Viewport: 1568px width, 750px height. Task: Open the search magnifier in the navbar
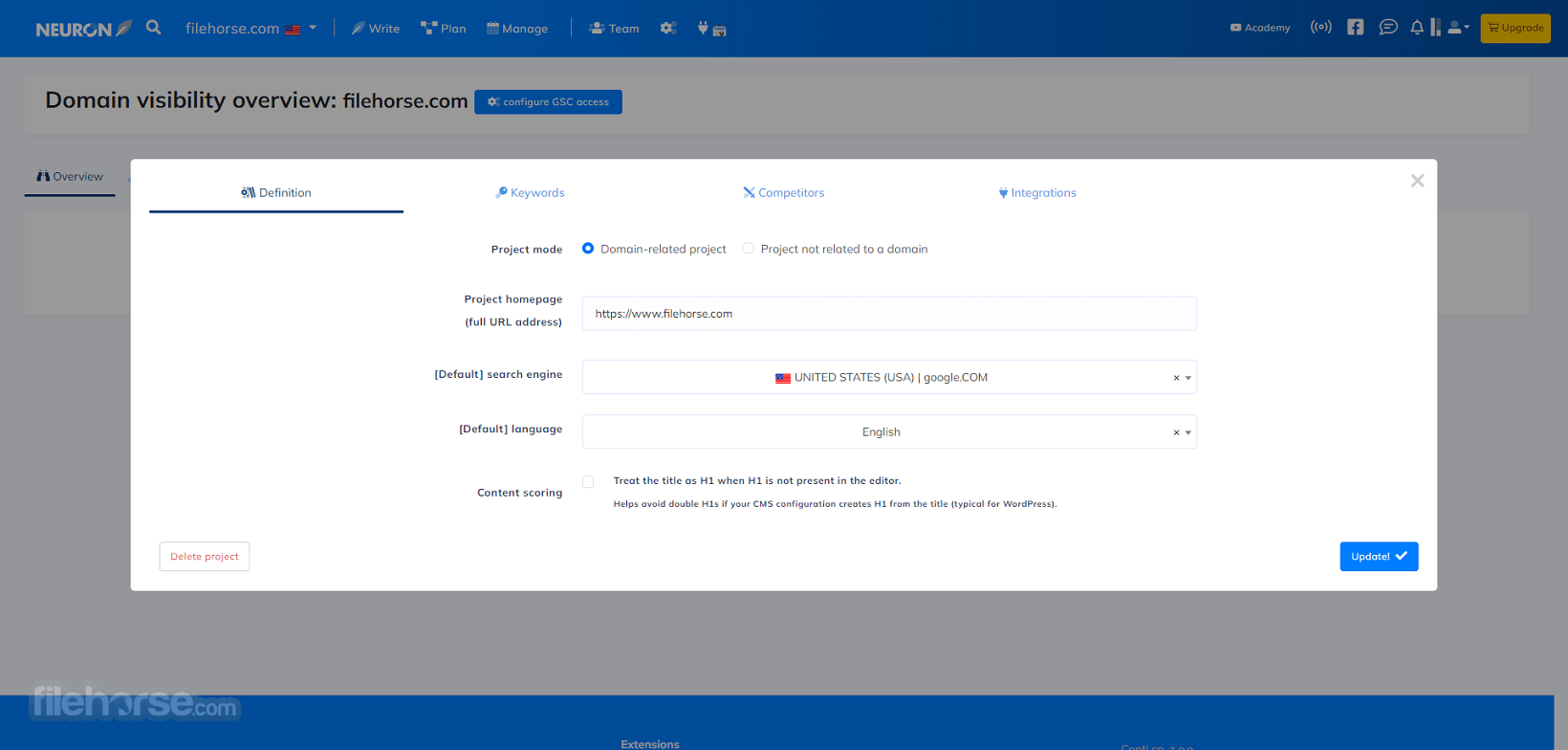click(154, 28)
